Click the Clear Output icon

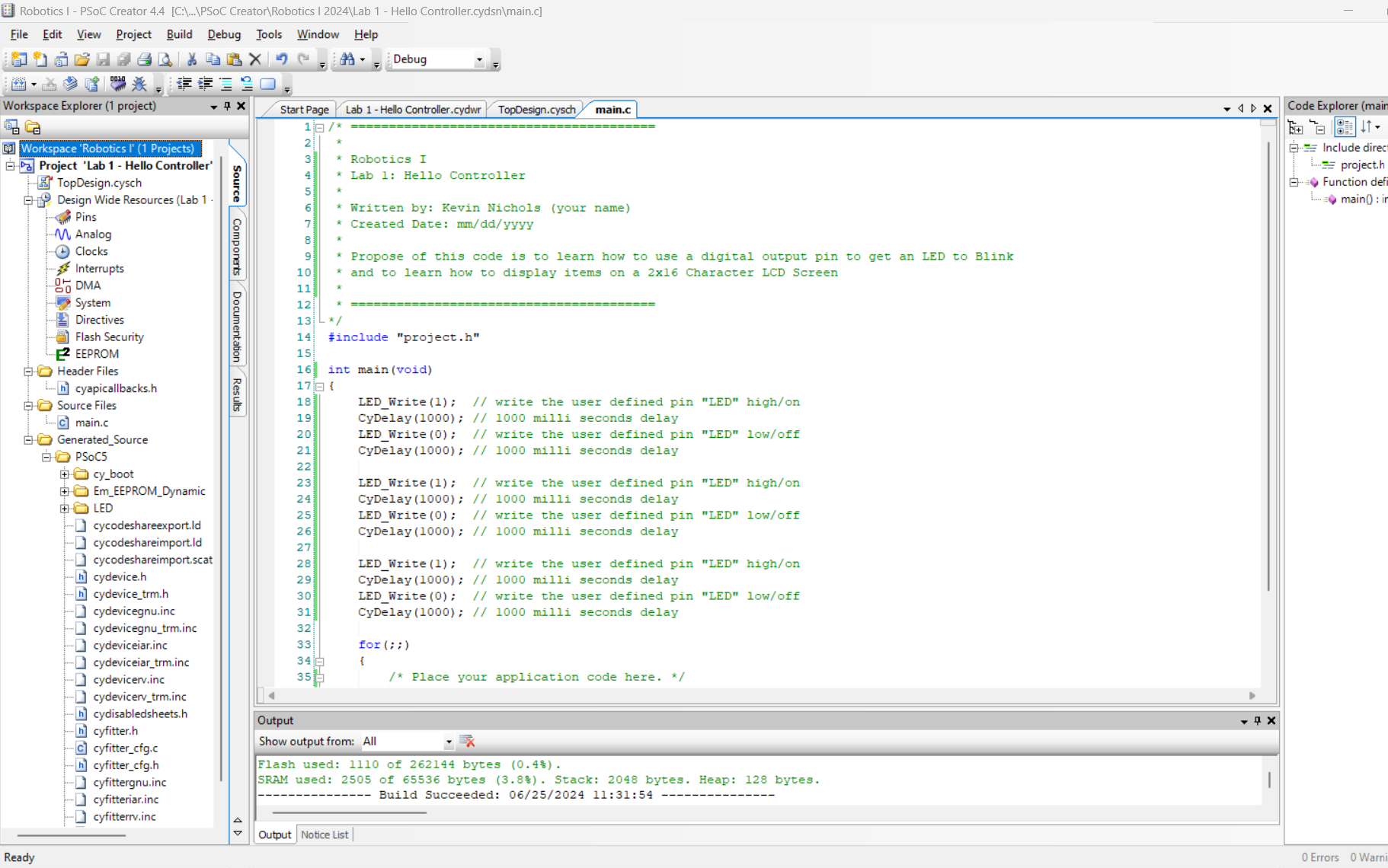[x=467, y=742]
